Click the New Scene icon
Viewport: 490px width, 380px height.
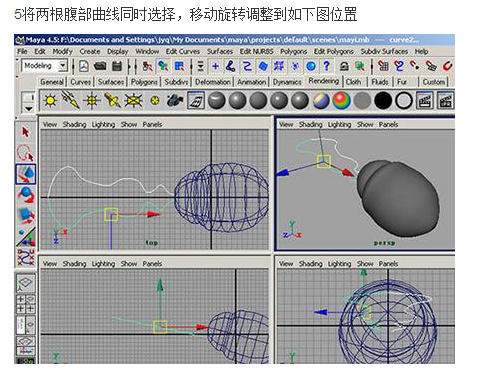tap(84, 66)
